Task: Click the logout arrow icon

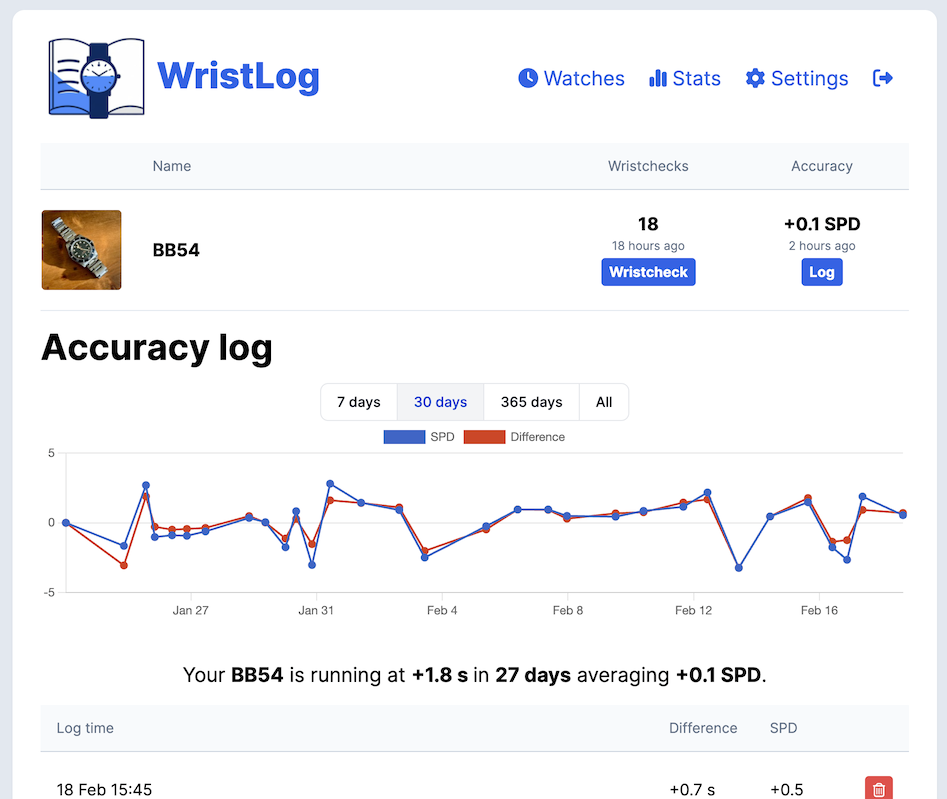Action: click(x=882, y=78)
